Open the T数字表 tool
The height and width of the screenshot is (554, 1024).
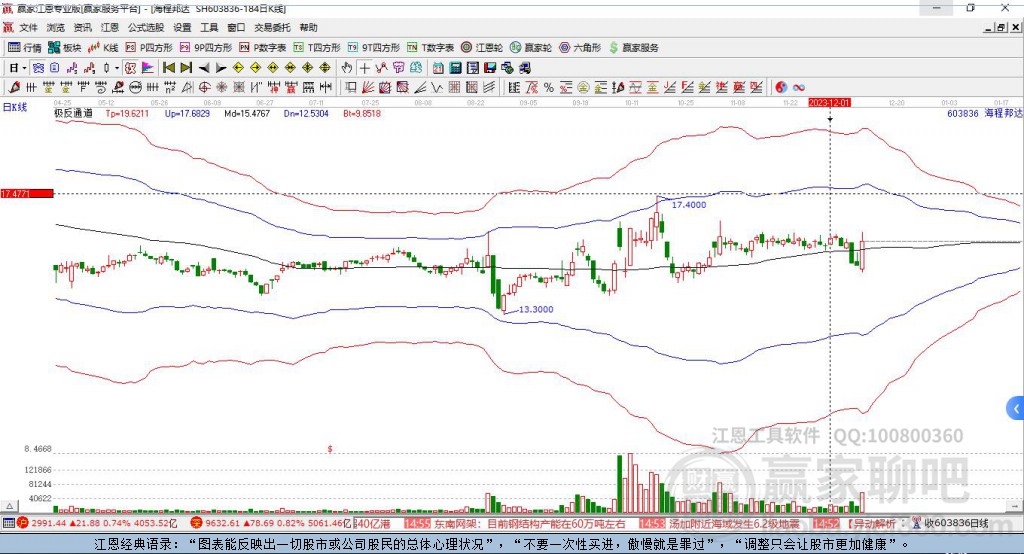pos(430,48)
